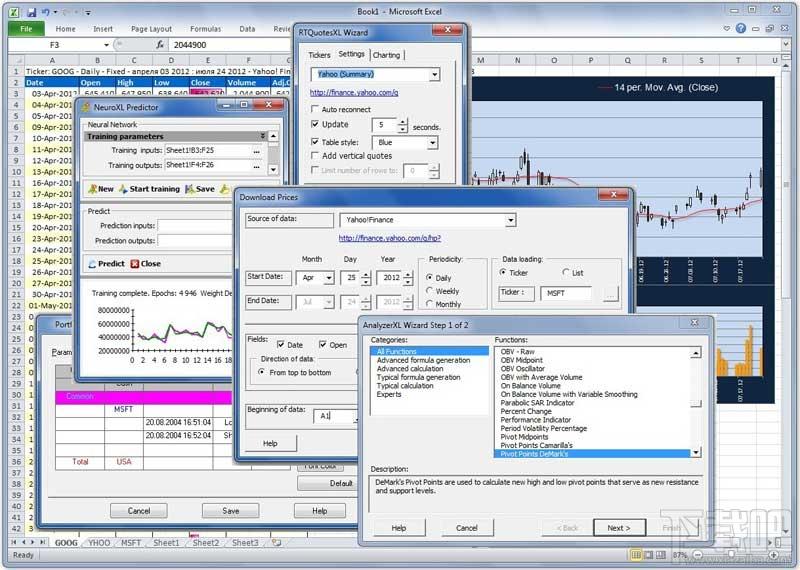The height and width of the screenshot is (570, 800).
Task: Open the Blue table style dropdown
Action: point(432,142)
